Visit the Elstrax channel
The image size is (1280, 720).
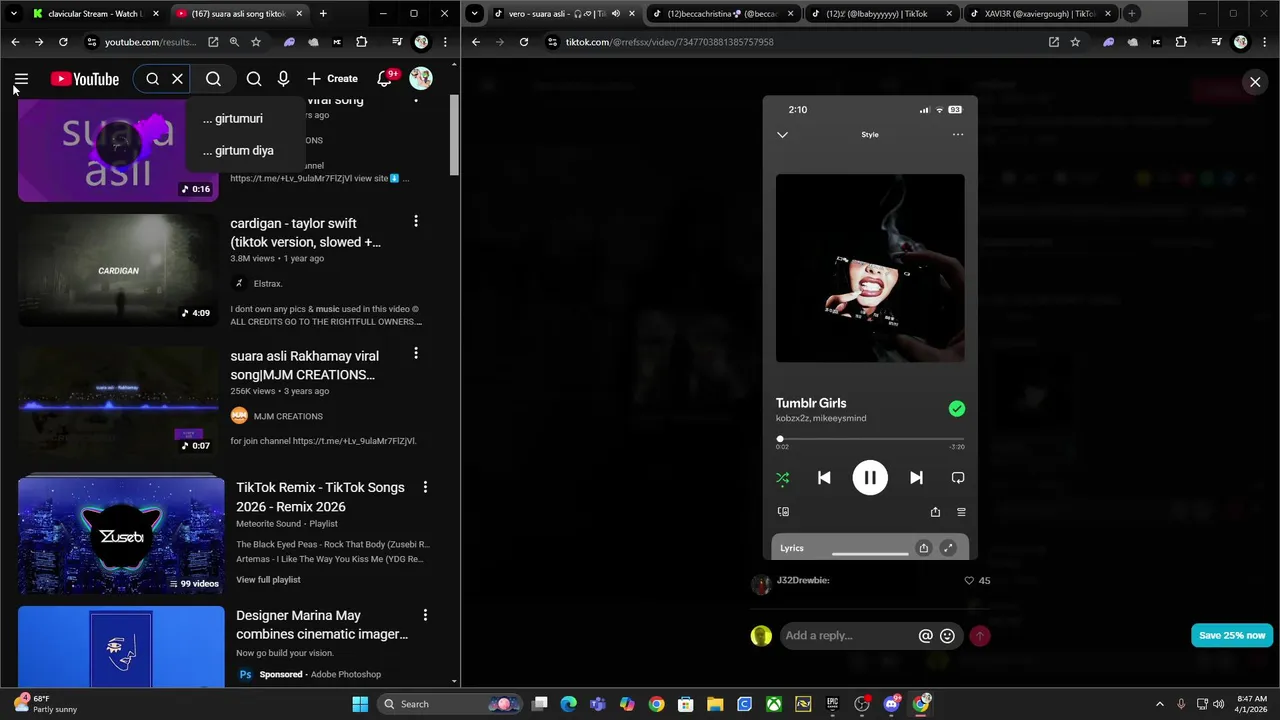tap(267, 283)
